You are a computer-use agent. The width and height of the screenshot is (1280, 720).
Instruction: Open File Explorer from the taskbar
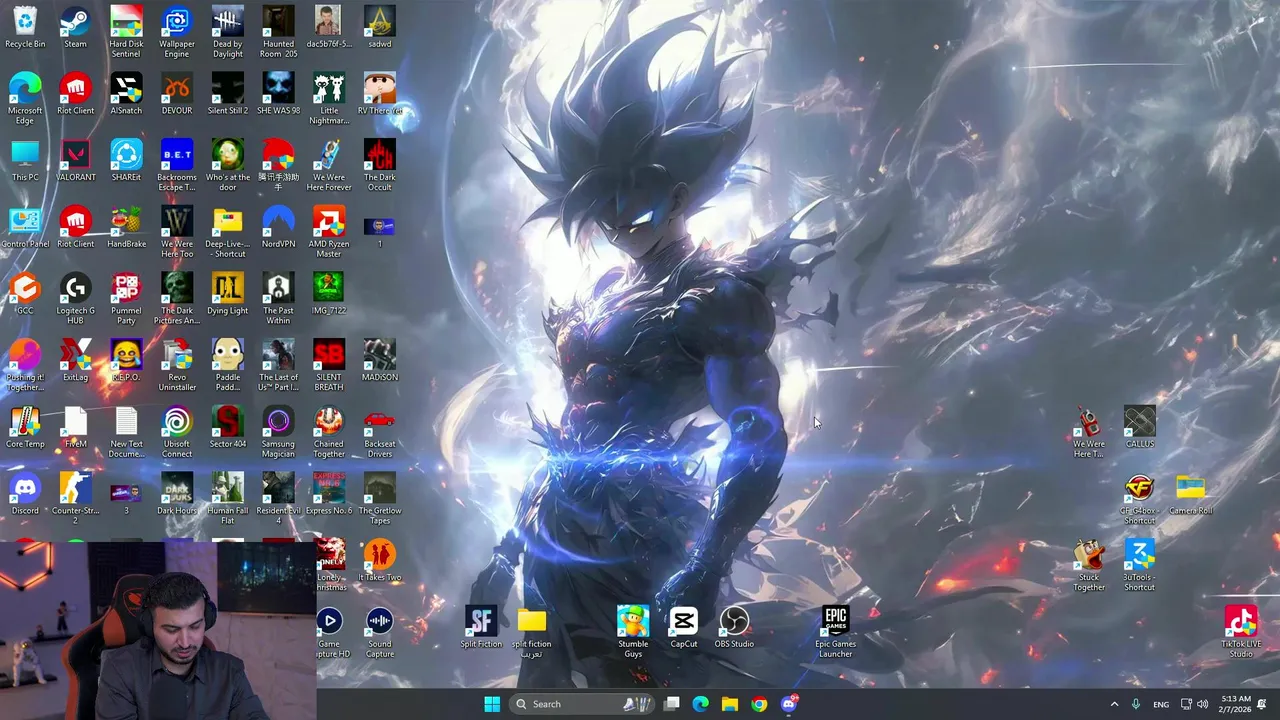point(730,704)
